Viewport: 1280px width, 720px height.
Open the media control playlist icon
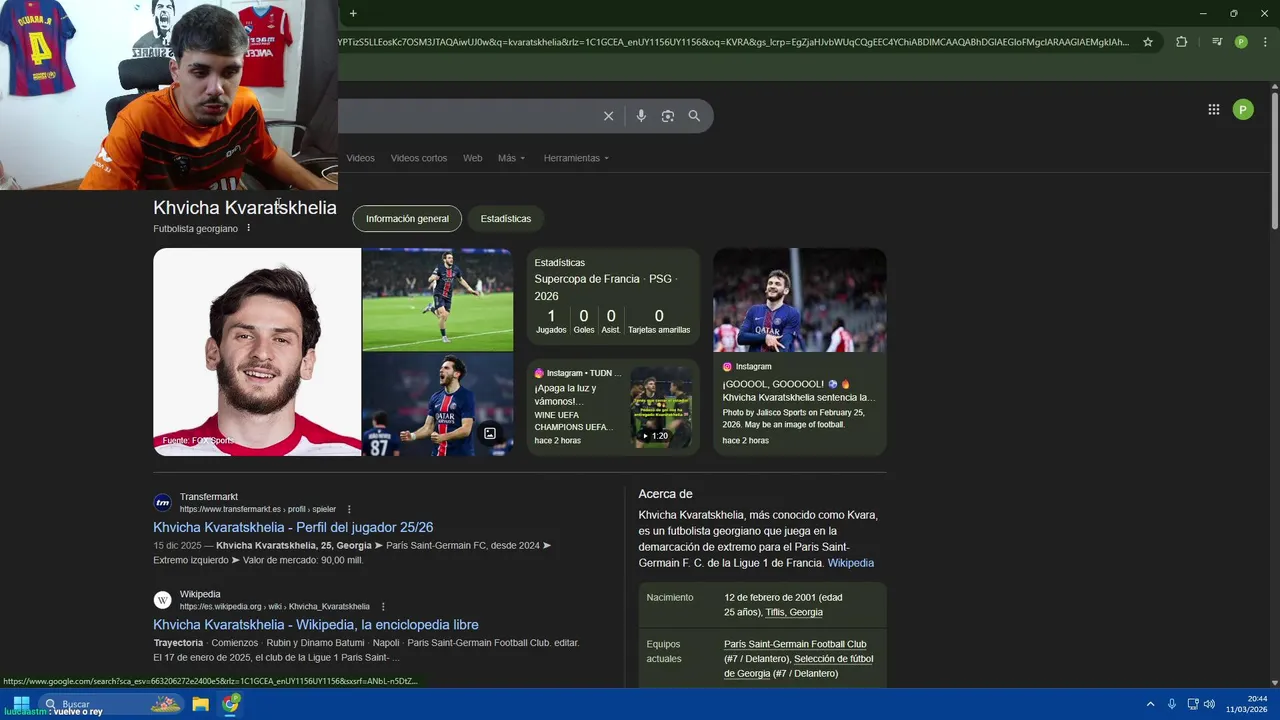click(x=1216, y=42)
